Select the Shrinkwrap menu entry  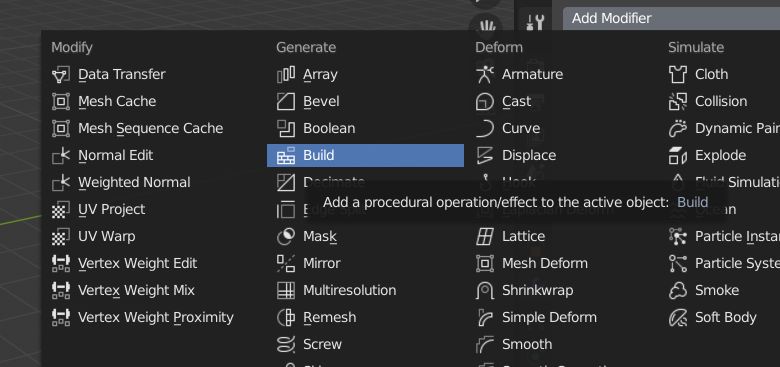pos(537,290)
